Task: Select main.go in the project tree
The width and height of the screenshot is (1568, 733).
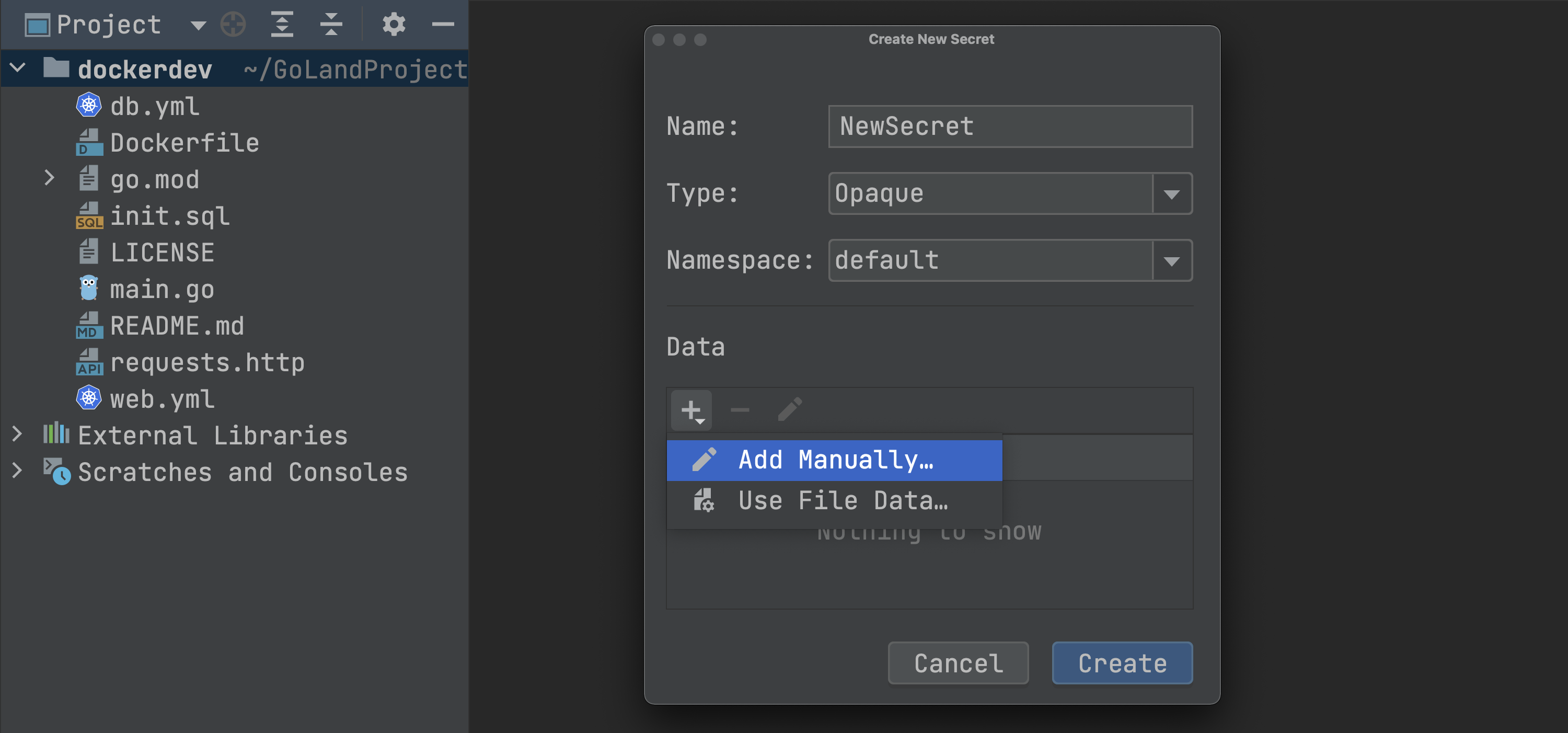Action: (162, 289)
